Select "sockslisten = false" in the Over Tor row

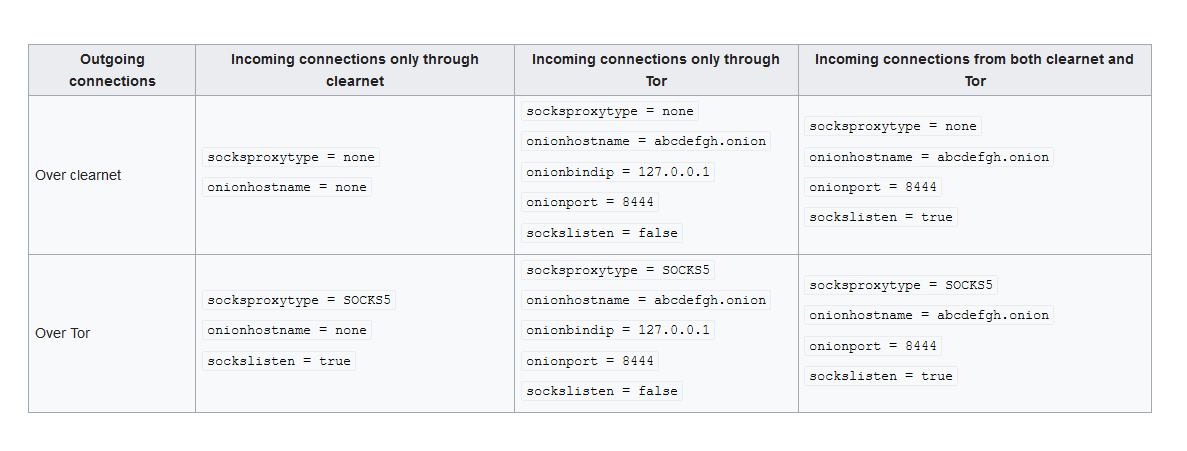coord(602,390)
